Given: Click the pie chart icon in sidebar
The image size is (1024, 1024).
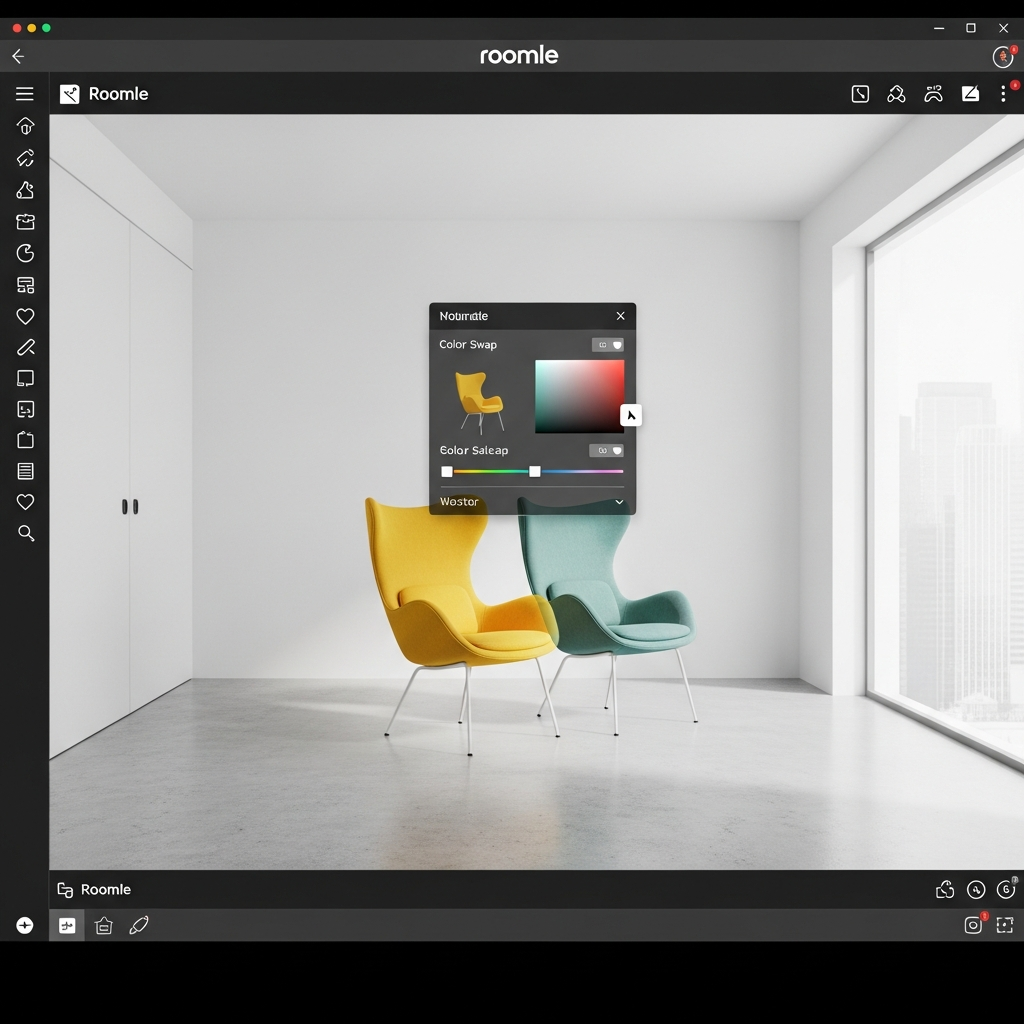Looking at the screenshot, I should coord(26,253).
